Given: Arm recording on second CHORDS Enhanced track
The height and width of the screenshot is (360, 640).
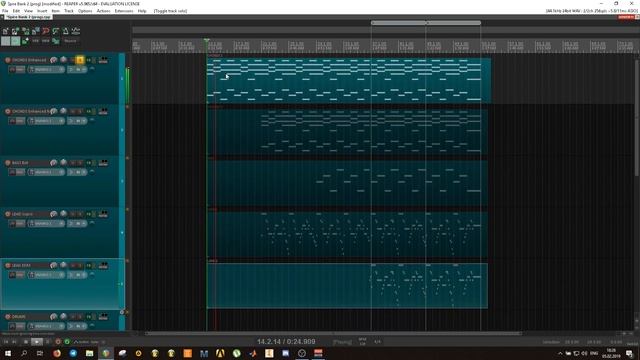Looking at the screenshot, I should point(8,111).
